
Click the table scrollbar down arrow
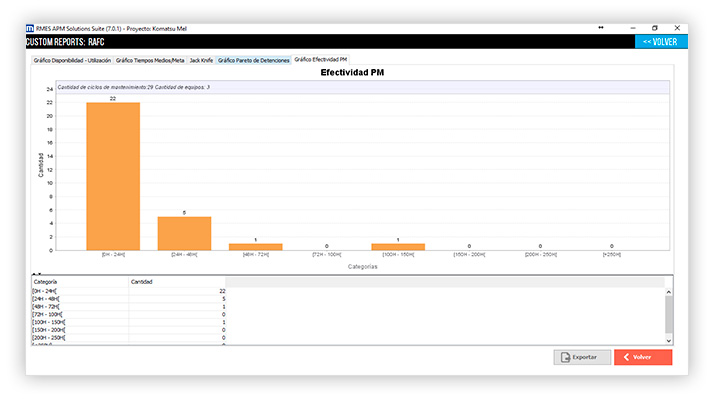[x=669, y=341]
